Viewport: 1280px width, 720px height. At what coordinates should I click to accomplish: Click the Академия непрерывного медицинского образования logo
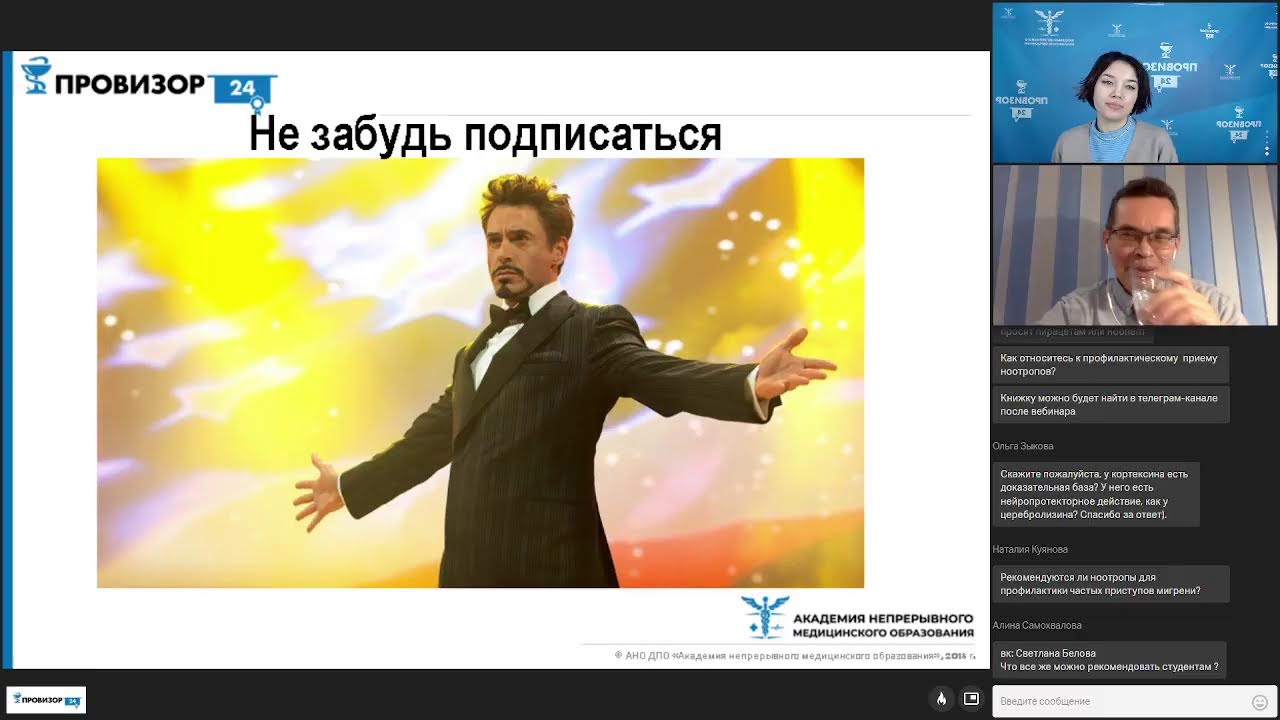pos(857,617)
